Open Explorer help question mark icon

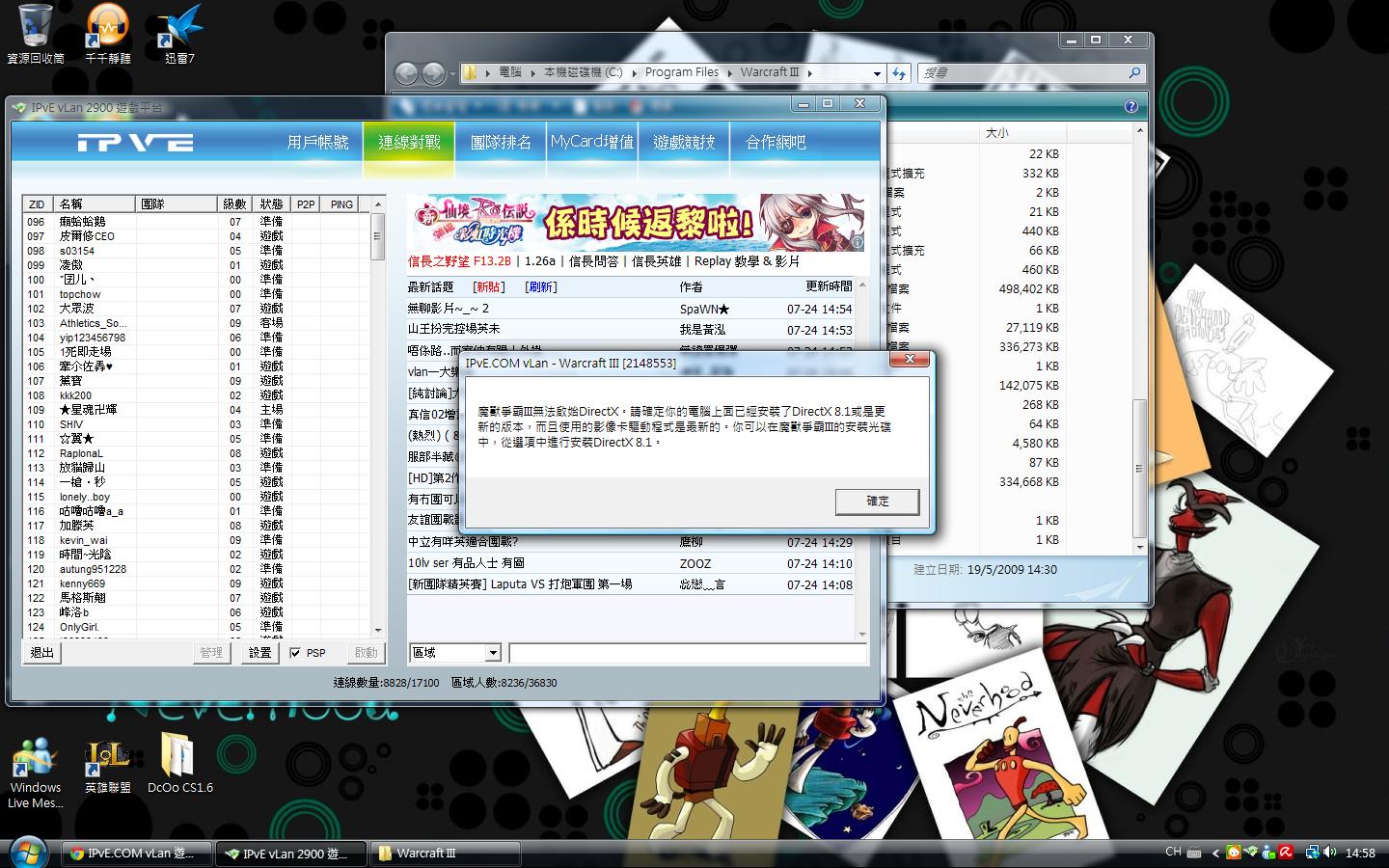1131,106
